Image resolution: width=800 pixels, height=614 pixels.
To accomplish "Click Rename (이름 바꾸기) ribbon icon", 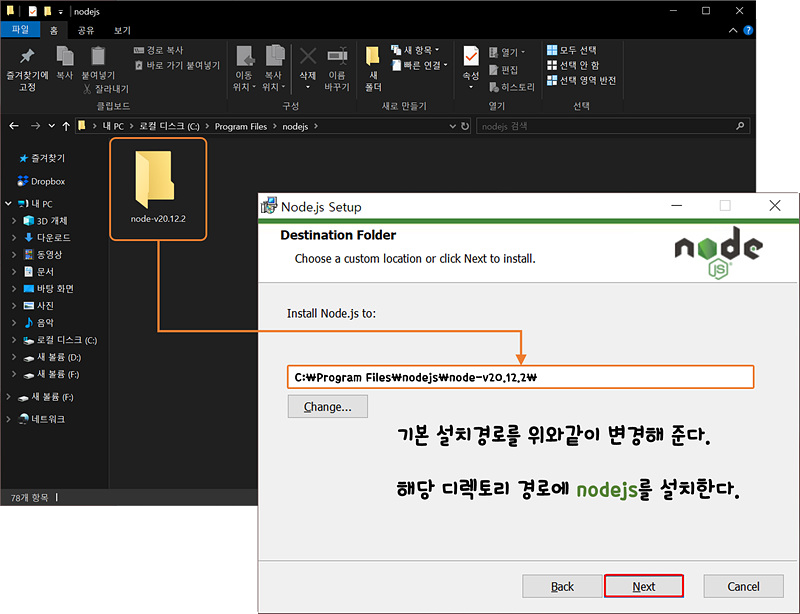I will (337, 56).
